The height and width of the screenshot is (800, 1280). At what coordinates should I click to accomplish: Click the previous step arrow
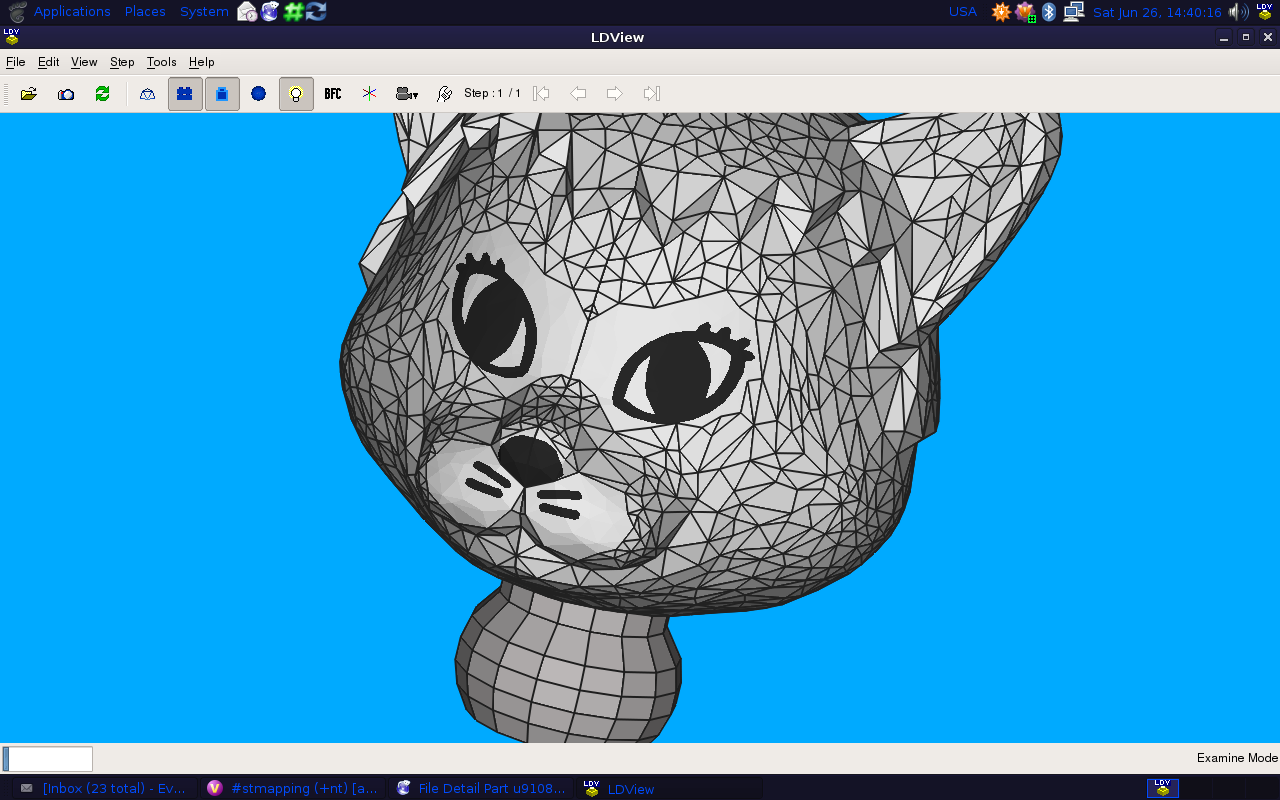(578, 93)
